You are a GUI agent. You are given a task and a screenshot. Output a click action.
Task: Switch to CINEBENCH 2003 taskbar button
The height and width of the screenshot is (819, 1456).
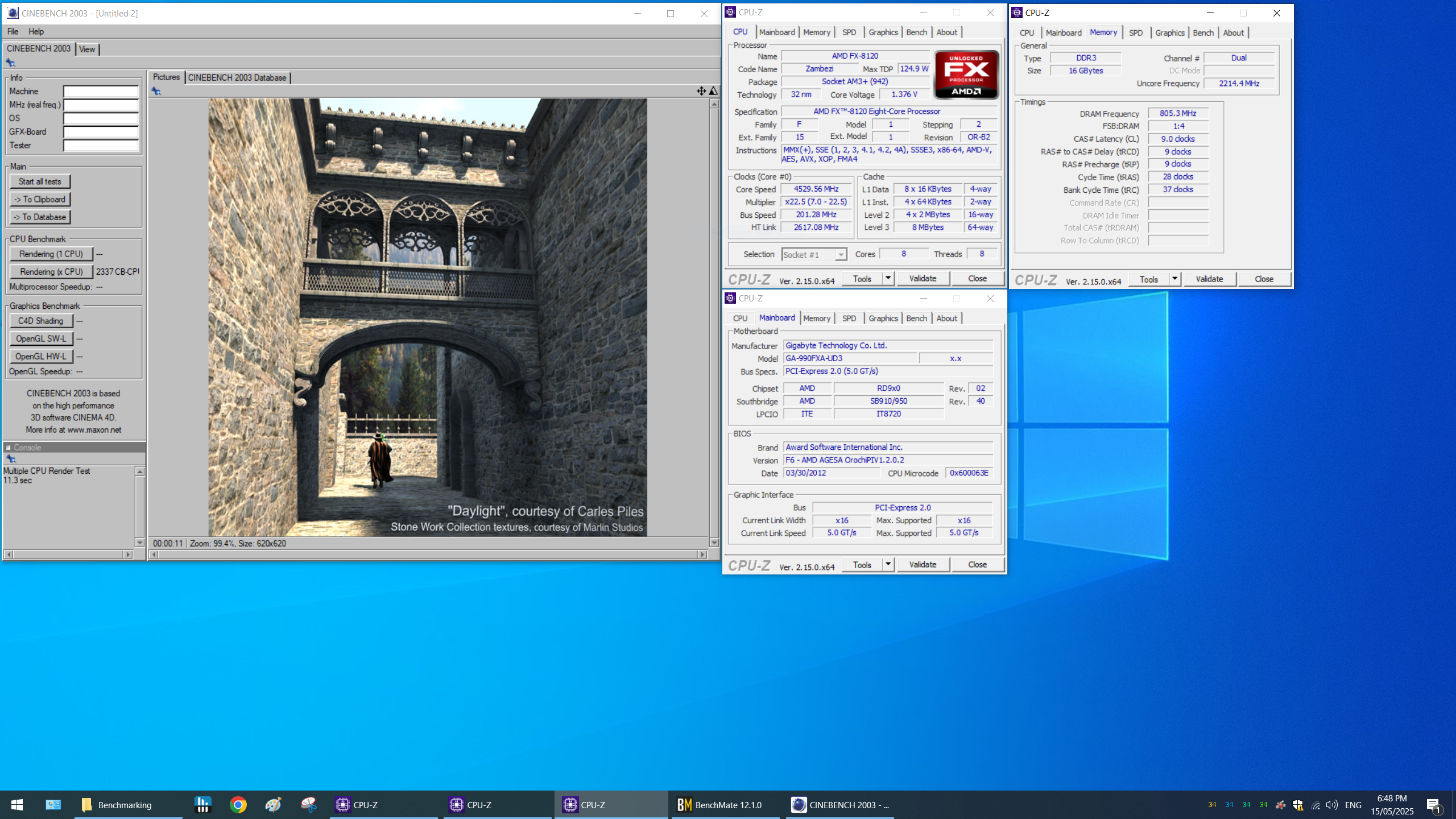[841, 805]
